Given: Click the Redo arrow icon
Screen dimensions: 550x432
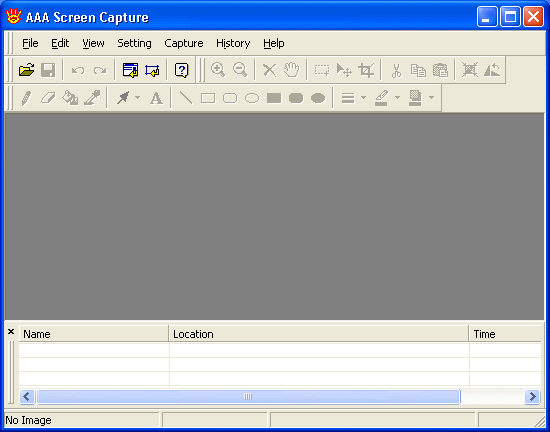Looking at the screenshot, I should coord(100,70).
